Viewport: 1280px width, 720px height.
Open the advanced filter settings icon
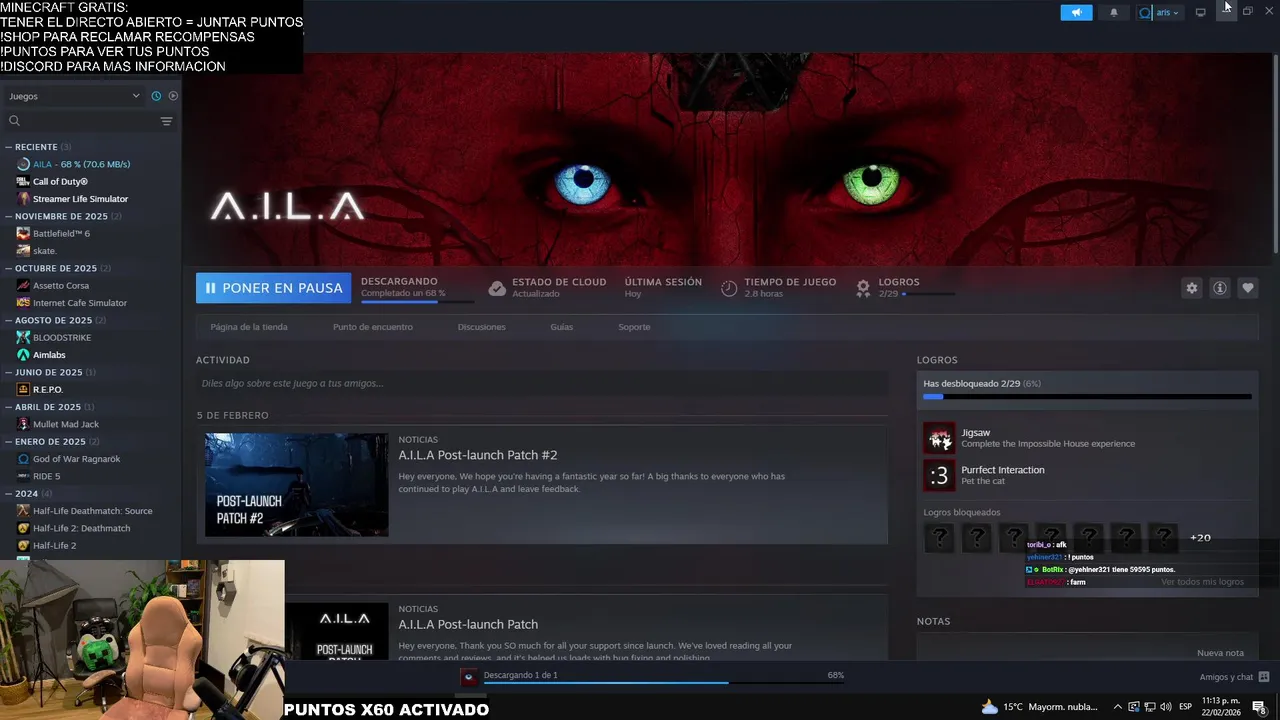166,121
